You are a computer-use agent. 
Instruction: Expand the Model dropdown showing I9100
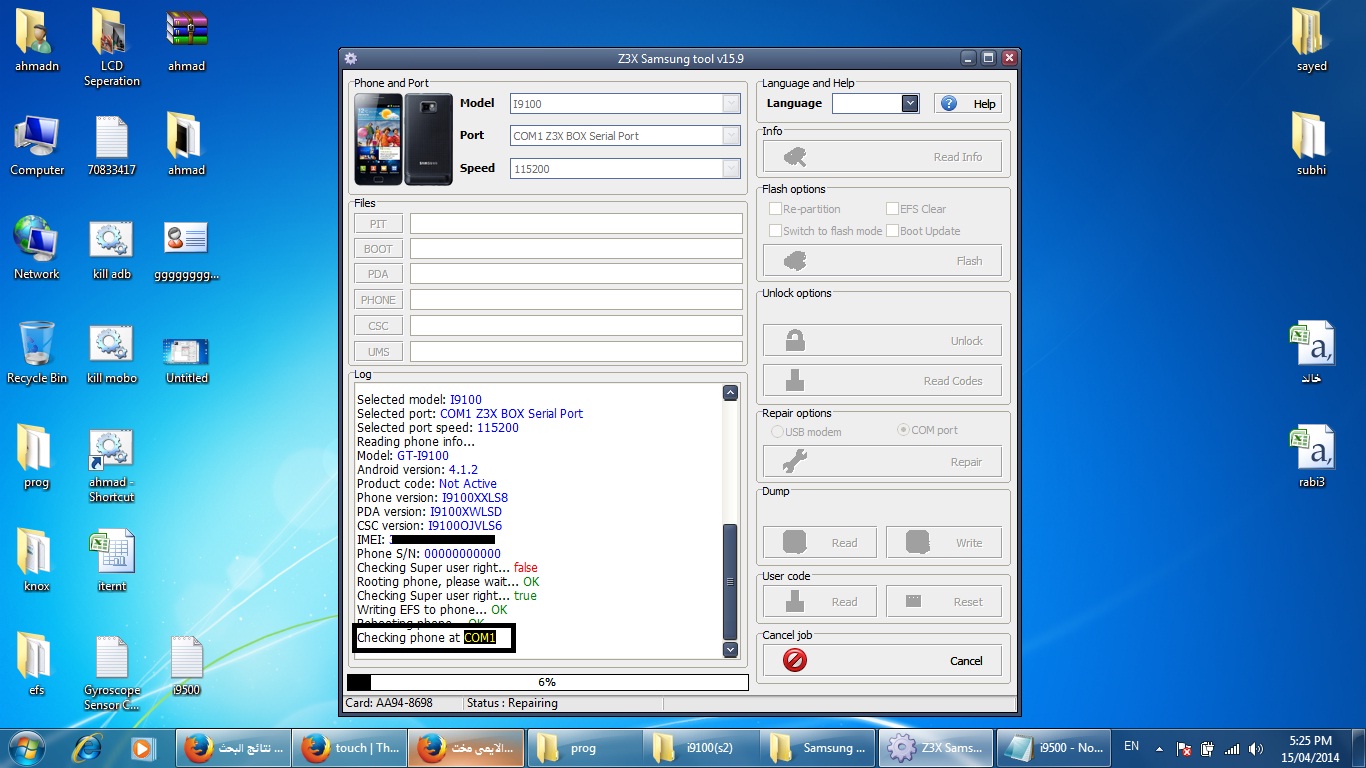point(731,103)
